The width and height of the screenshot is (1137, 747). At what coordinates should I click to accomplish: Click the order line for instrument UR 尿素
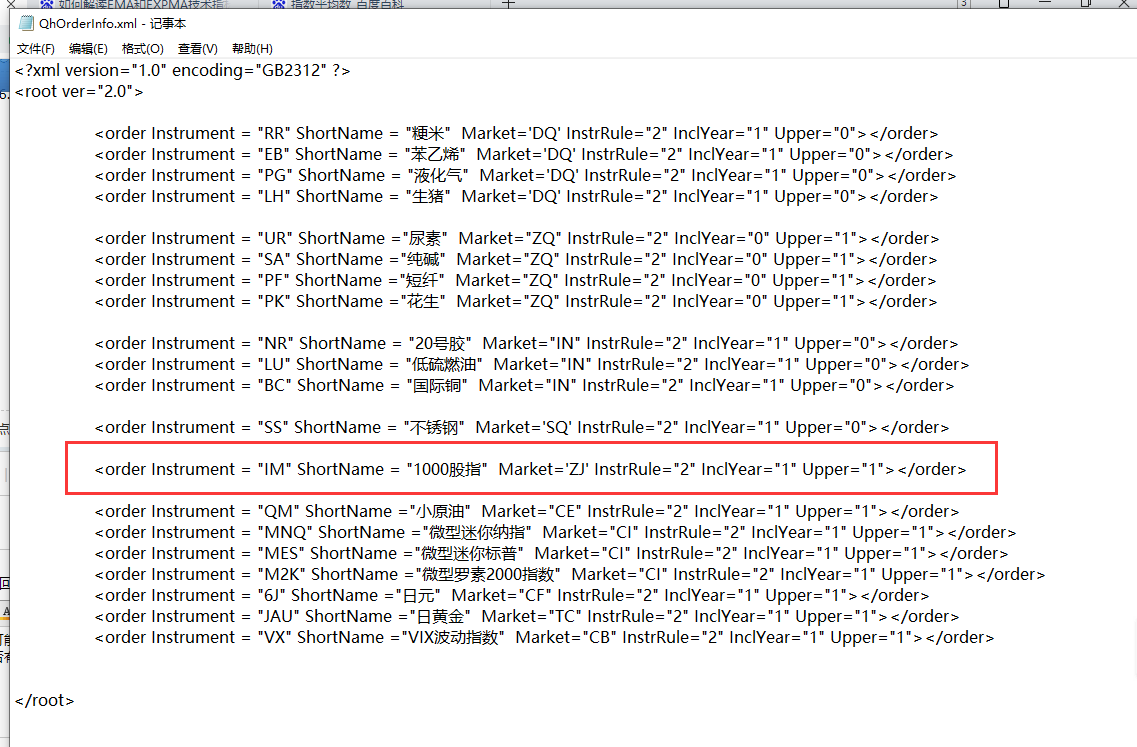point(517,239)
